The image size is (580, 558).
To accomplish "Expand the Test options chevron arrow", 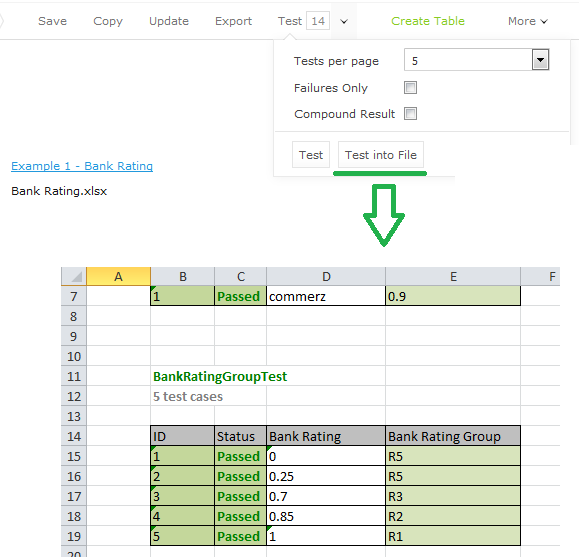I will tap(344, 21).
